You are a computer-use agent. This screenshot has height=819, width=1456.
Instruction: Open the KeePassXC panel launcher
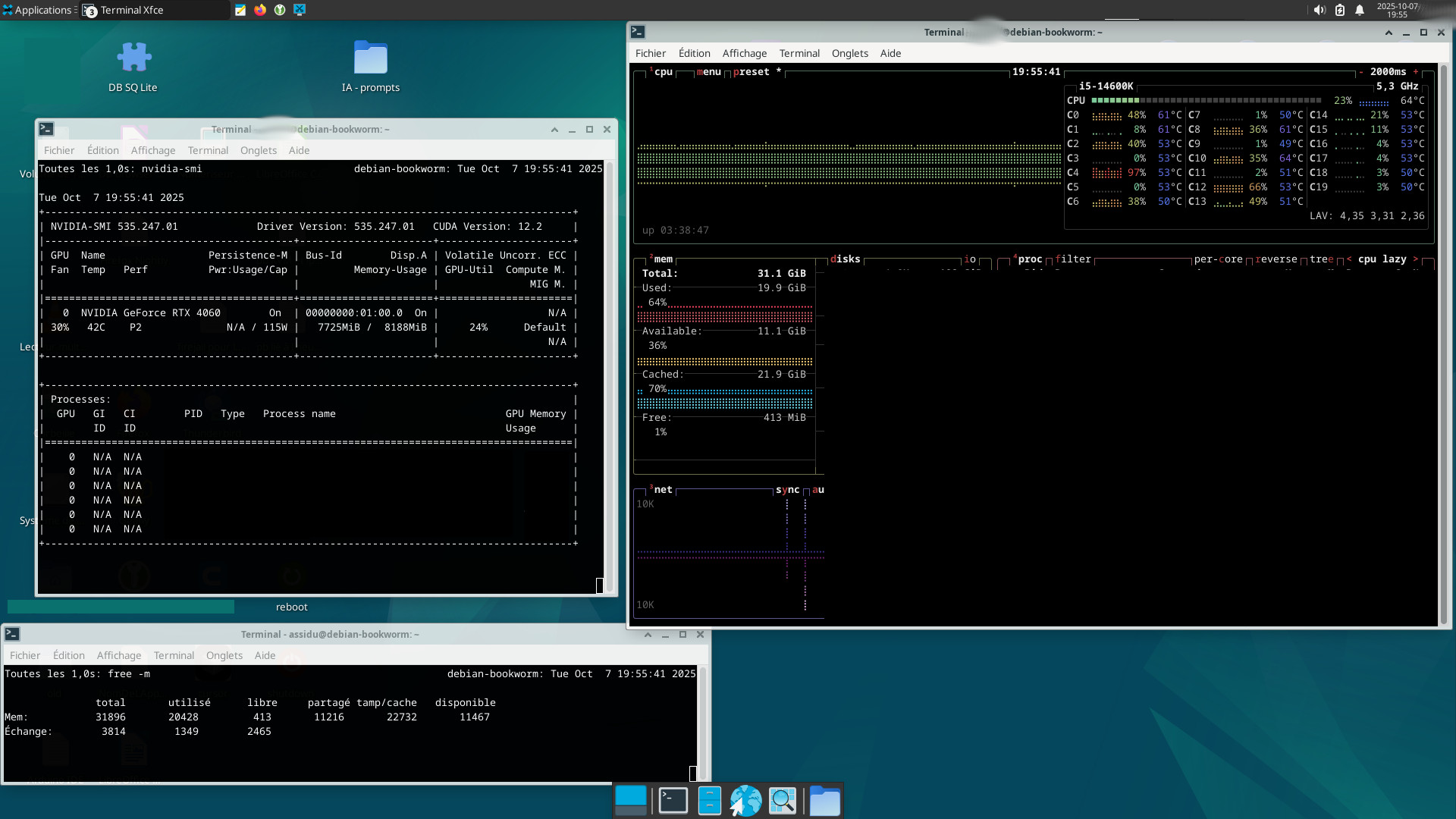click(x=280, y=10)
